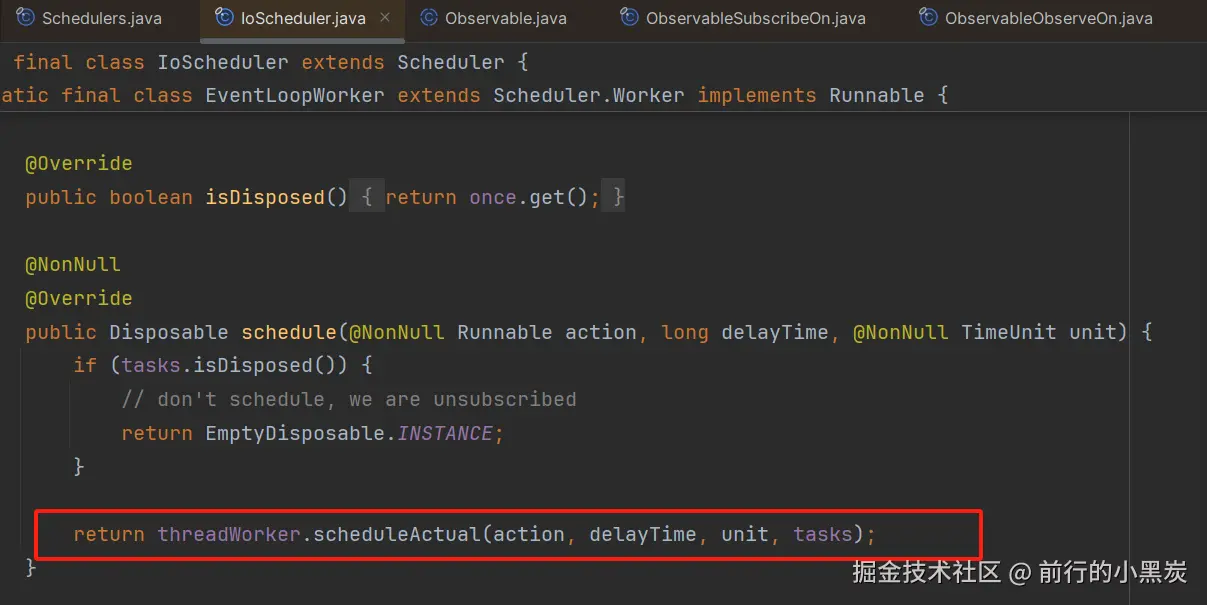Image resolution: width=1207 pixels, height=605 pixels.
Task: Click the Observable.java class file icon
Action: tap(429, 18)
